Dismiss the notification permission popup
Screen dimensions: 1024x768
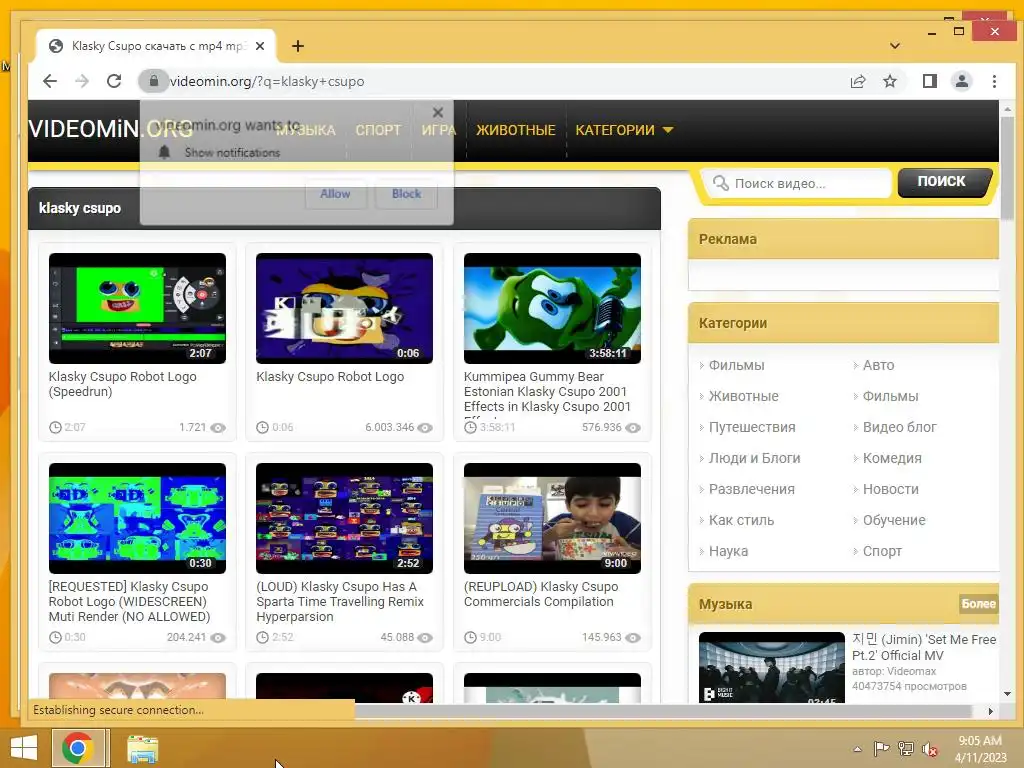(x=438, y=112)
